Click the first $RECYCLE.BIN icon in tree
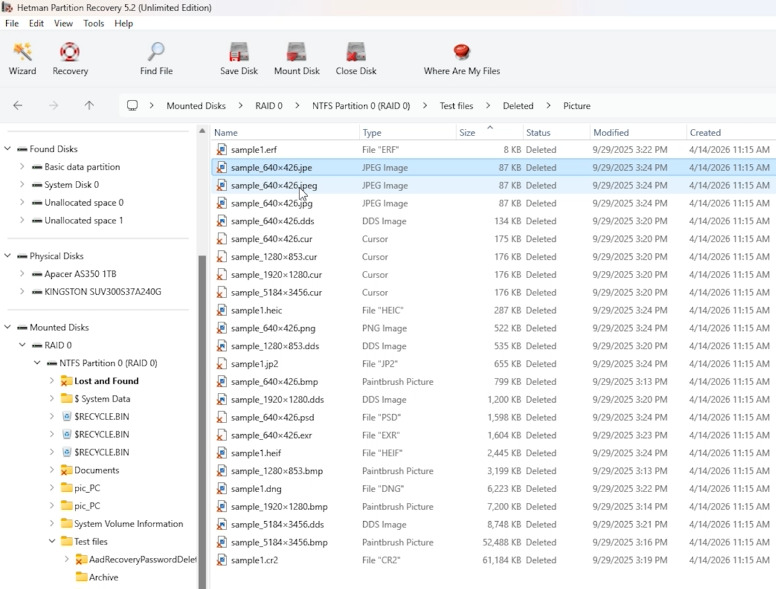The height and width of the screenshot is (589, 776). point(67,416)
